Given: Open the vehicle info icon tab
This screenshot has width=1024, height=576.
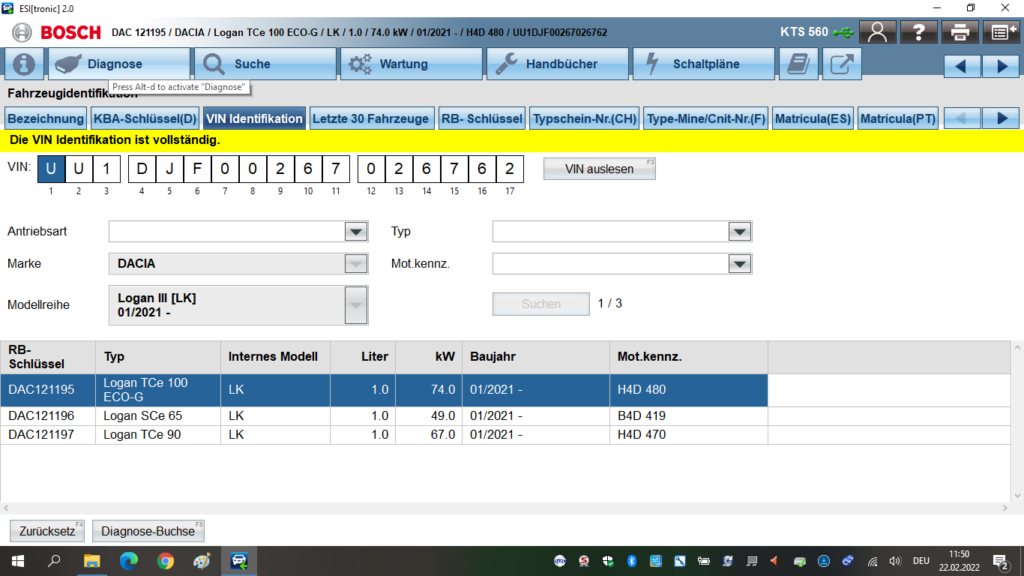Looking at the screenshot, I should coord(24,64).
